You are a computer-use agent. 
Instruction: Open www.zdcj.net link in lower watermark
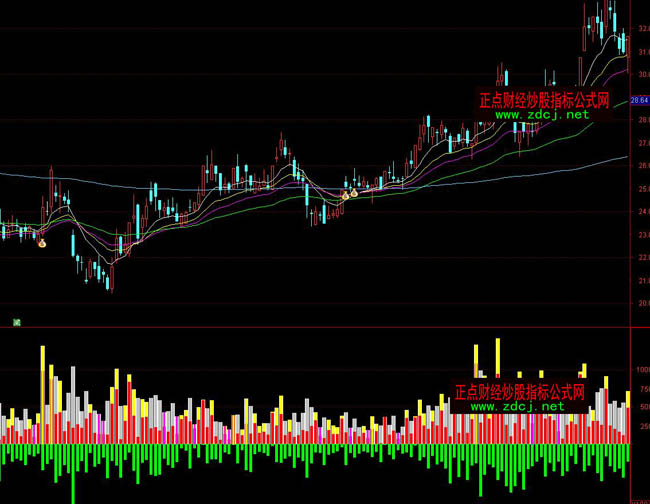pyautogui.click(x=517, y=406)
